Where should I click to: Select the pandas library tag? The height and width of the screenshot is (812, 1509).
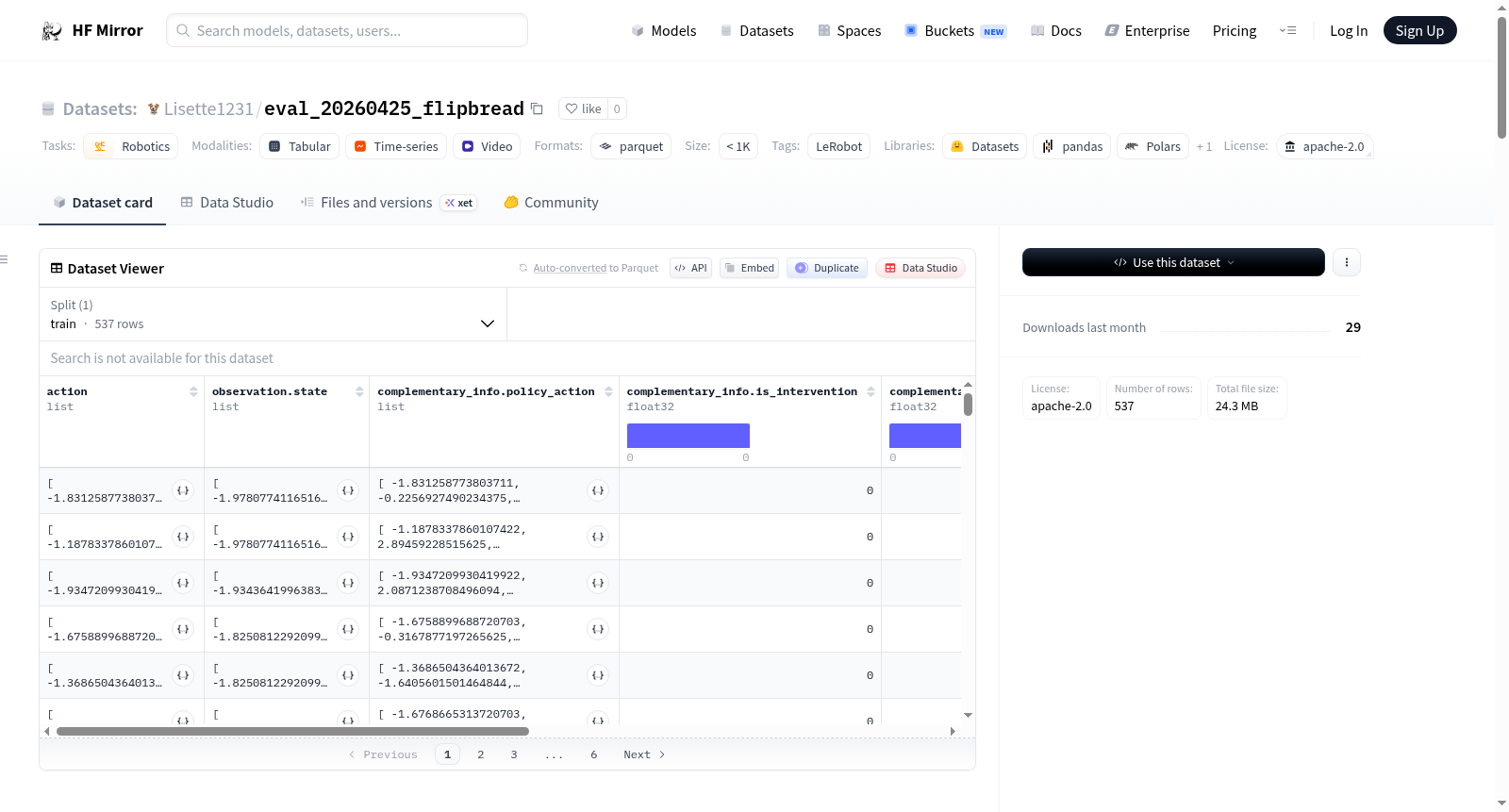point(1072,146)
